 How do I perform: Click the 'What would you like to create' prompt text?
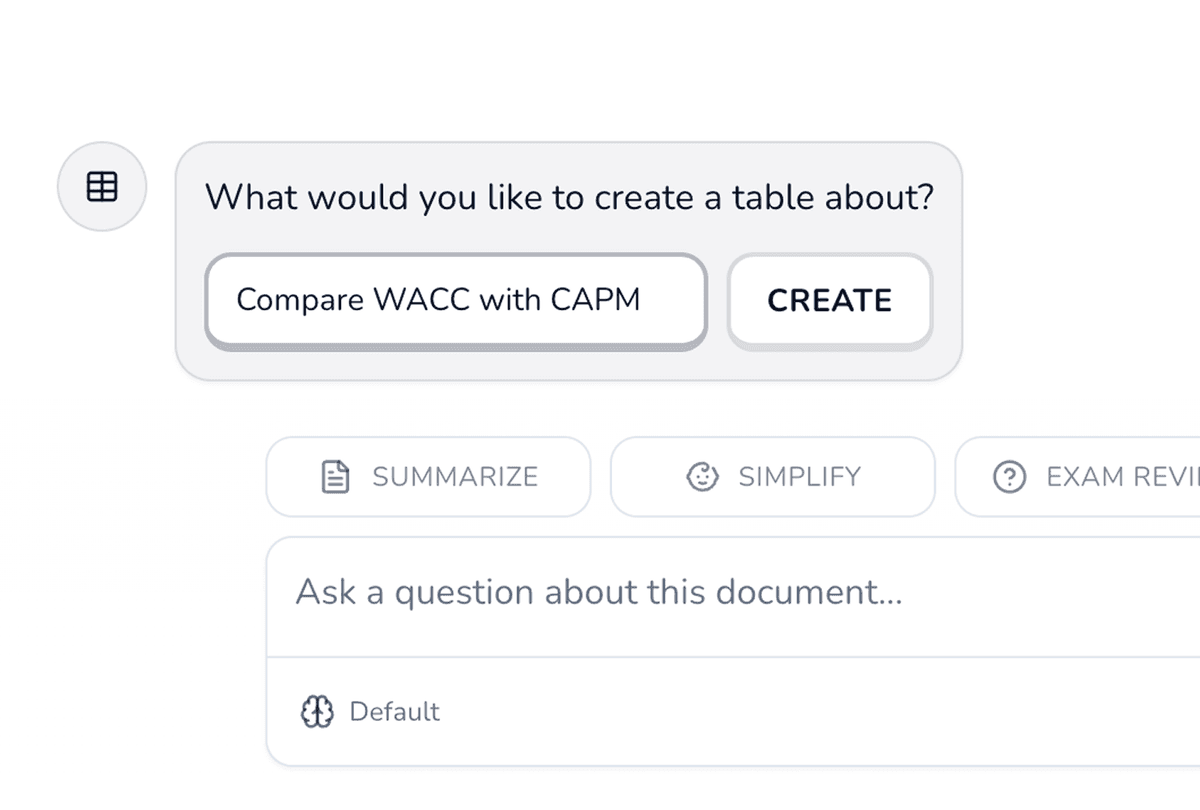pos(568,197)
